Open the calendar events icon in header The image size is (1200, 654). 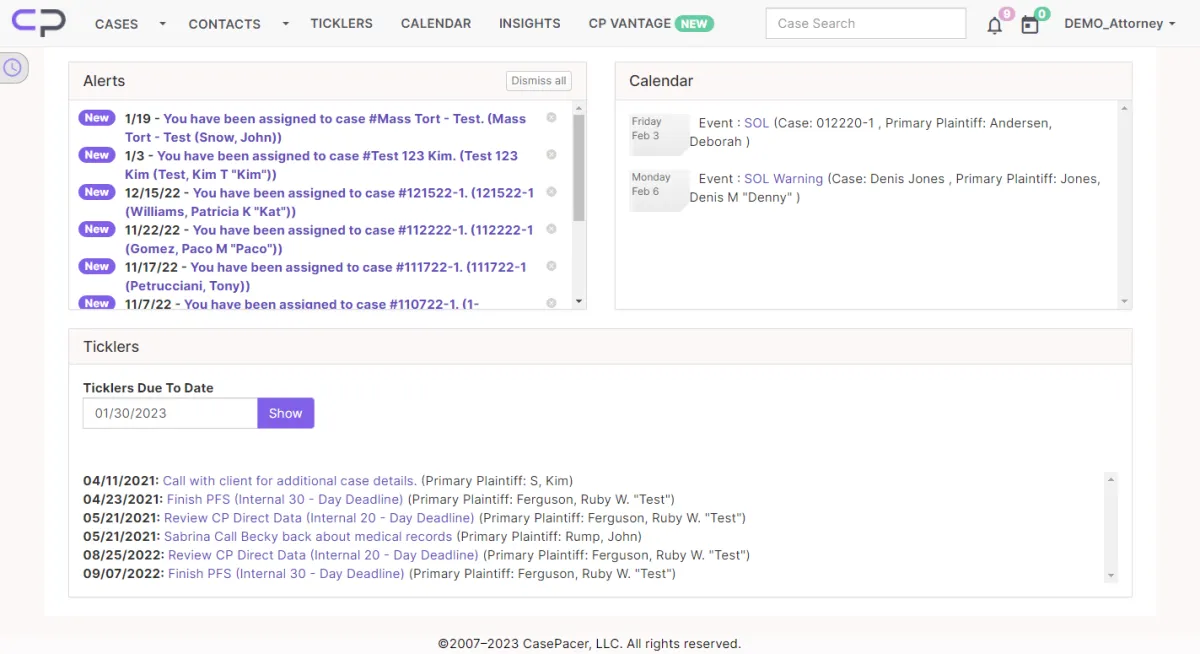coord(1030,26)
